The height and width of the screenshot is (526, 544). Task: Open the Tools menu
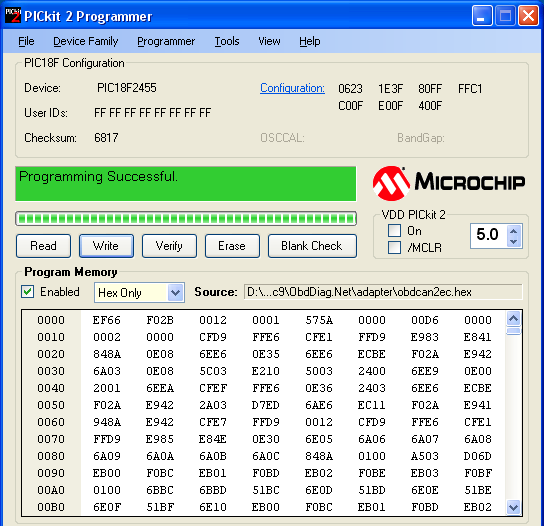(x=227, y=41)
